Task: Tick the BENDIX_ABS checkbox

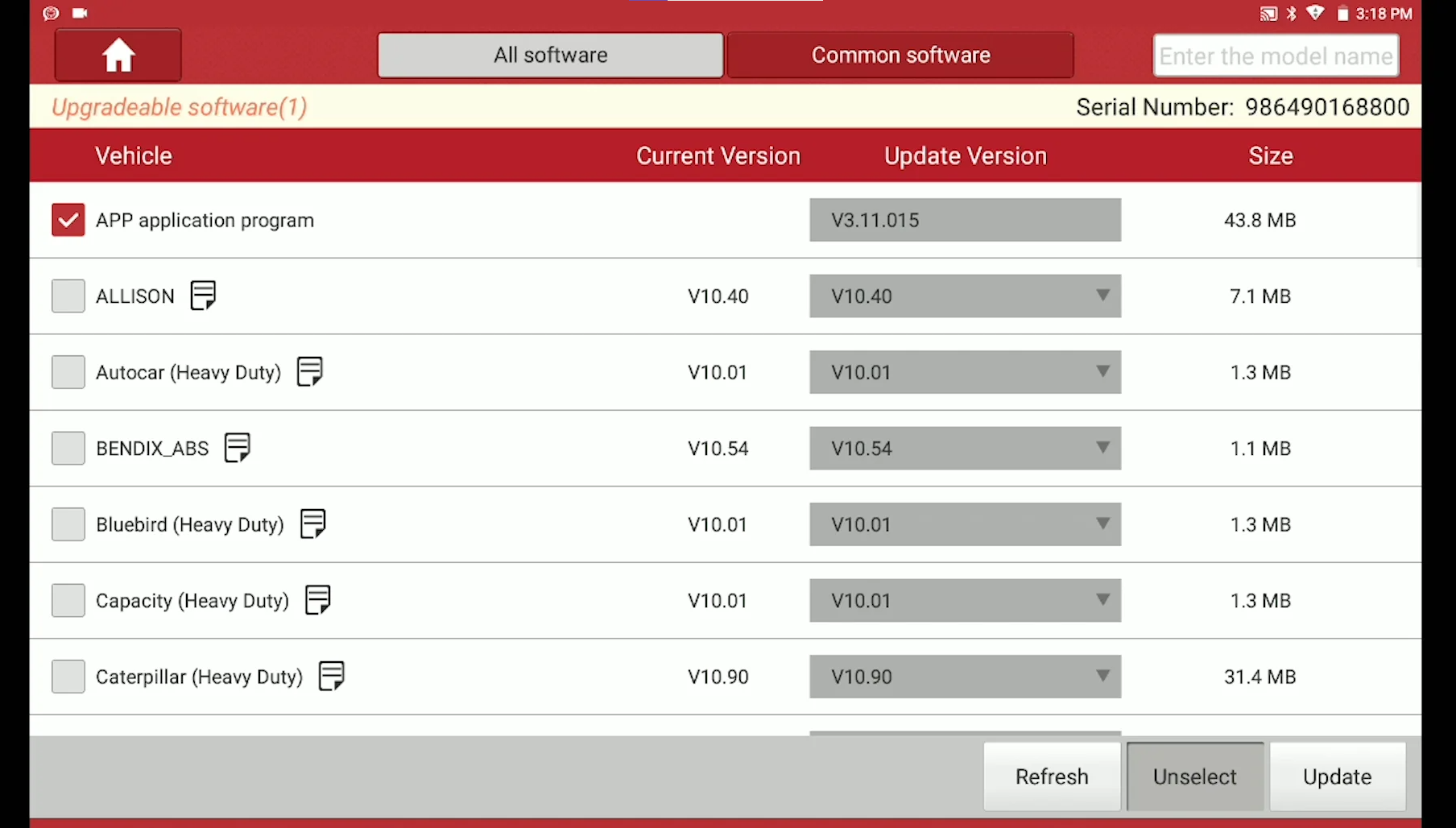Action: point(68,448)
